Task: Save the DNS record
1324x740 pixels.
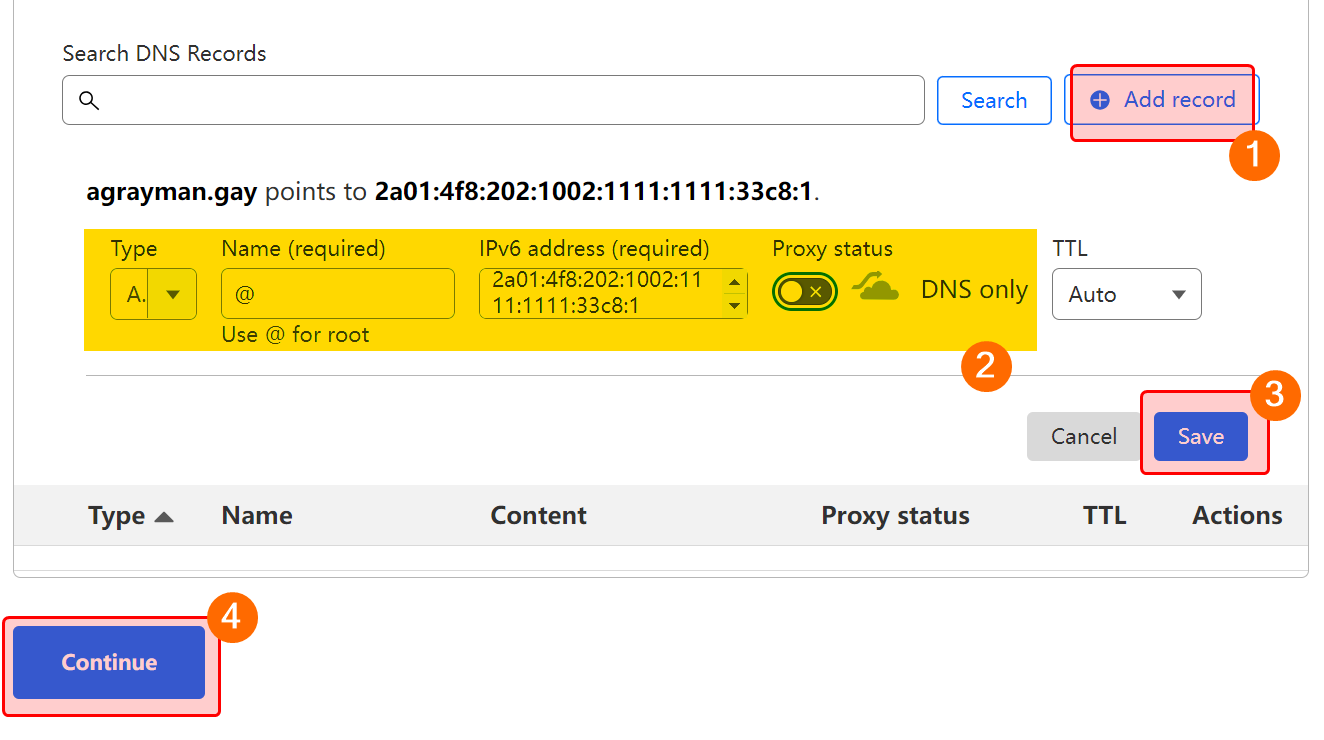Action: pos(1200,436)
